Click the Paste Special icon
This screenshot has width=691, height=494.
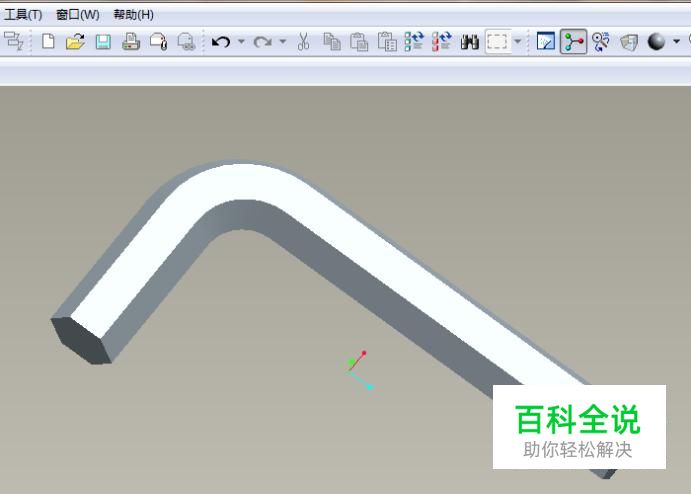[387, 41]
